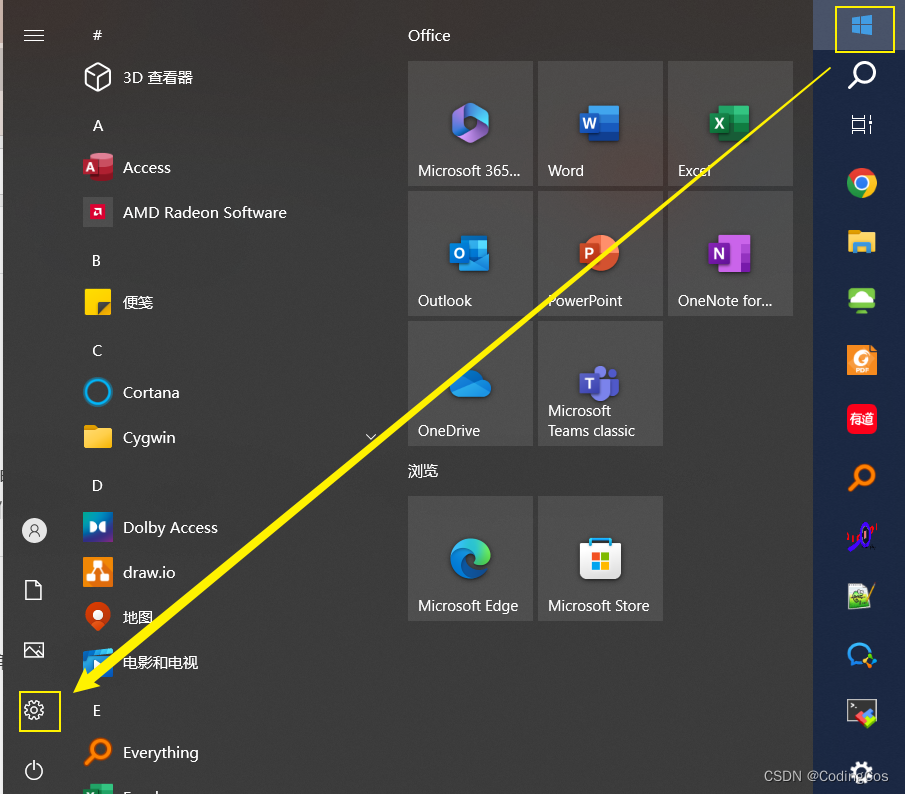This screenshot has width=905, height=794.
Task: Open the Microsoft Teams classic tile
Action: [600, 383]
